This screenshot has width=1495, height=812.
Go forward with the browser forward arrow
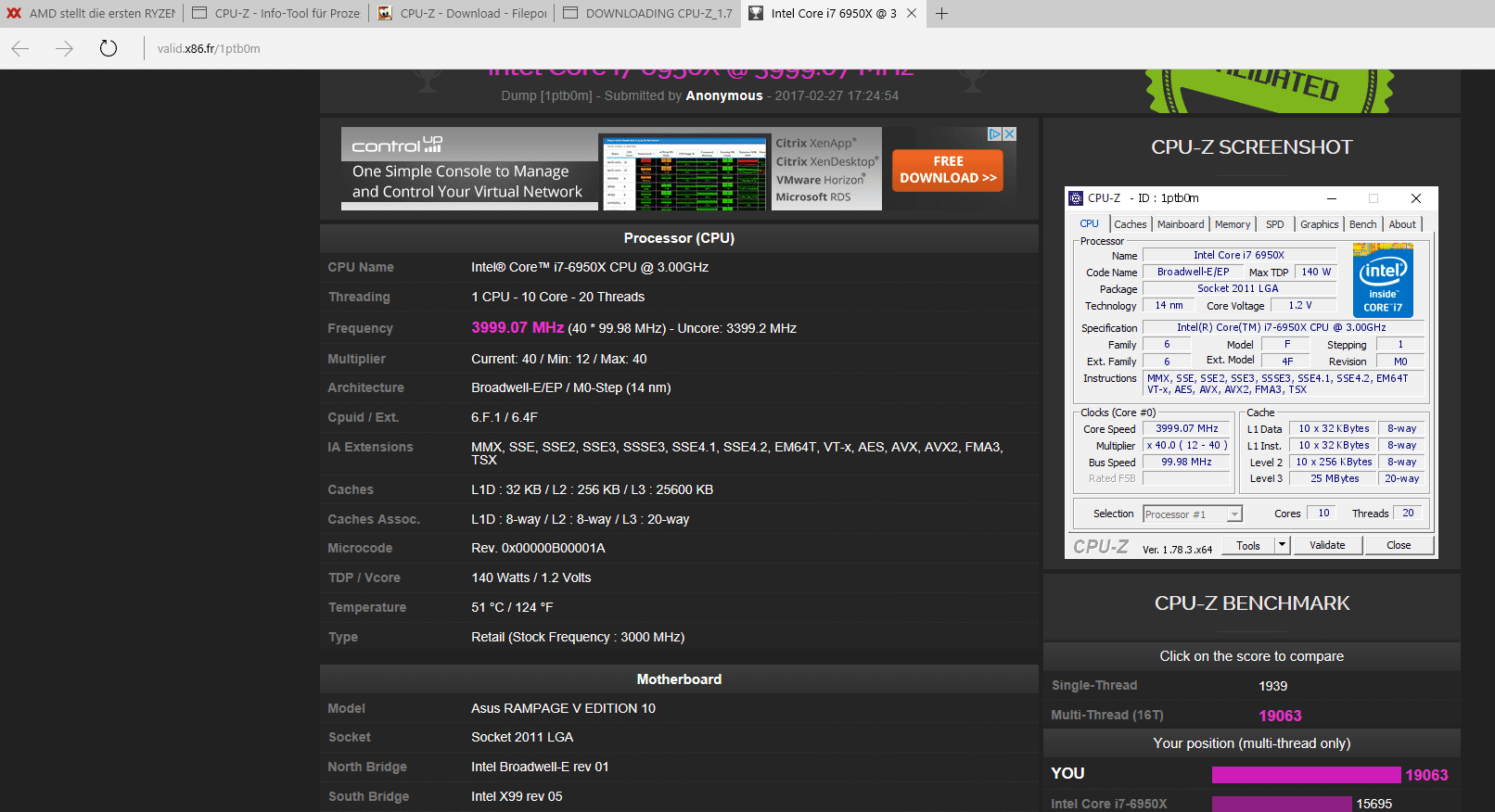64,48
